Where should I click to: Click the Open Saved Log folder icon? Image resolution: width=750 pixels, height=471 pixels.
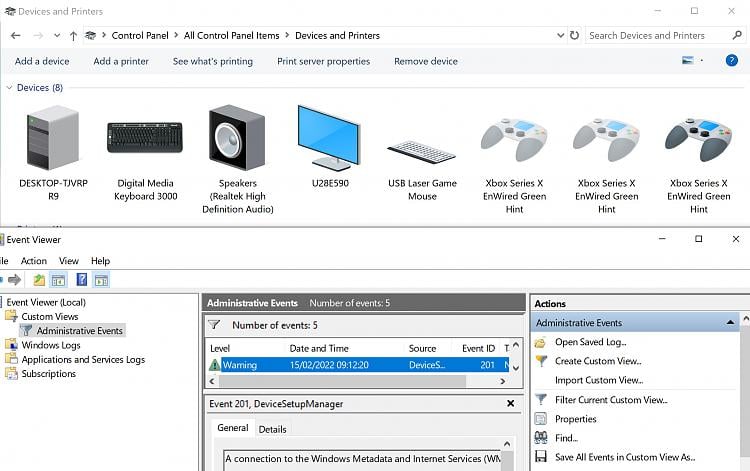(x=540, y=342)
